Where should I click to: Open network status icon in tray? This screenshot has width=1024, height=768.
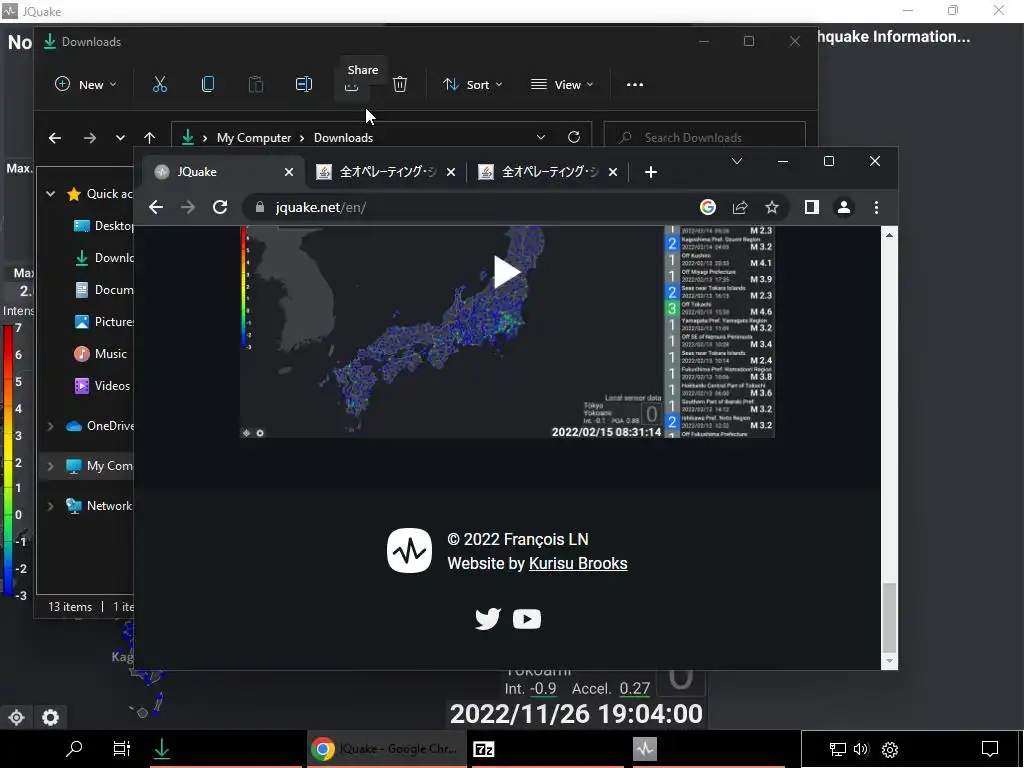(837, 749)
